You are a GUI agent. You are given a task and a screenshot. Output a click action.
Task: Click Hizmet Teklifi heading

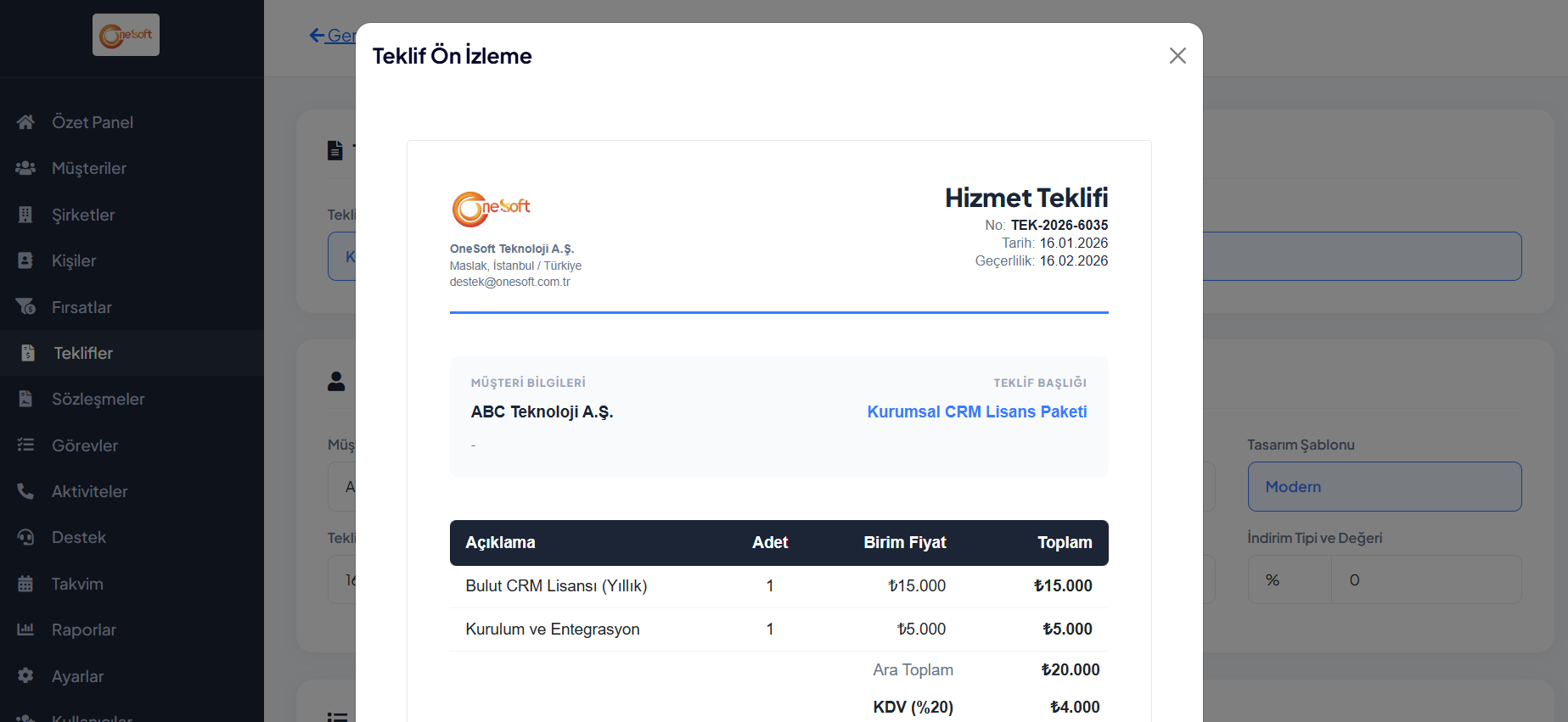(x=1026, y=198)
